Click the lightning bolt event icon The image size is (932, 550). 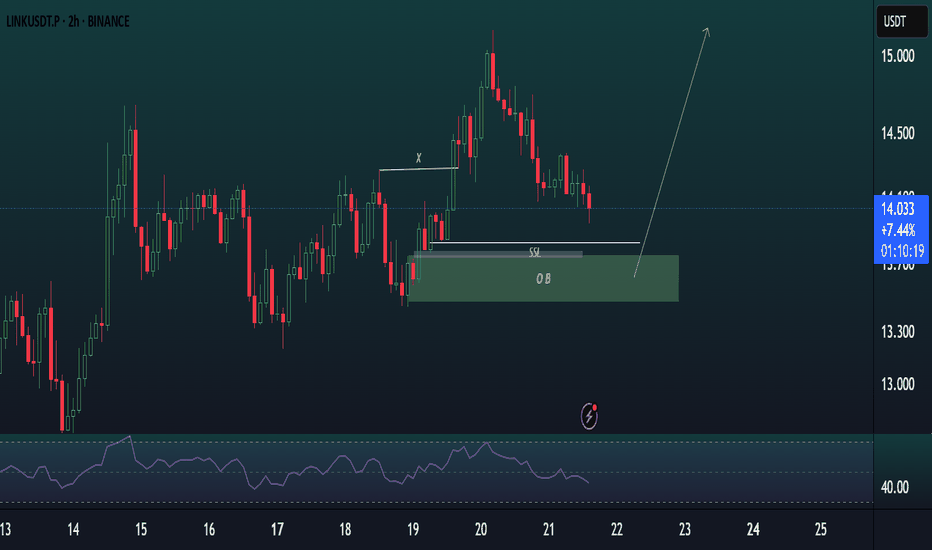point(589,416)
